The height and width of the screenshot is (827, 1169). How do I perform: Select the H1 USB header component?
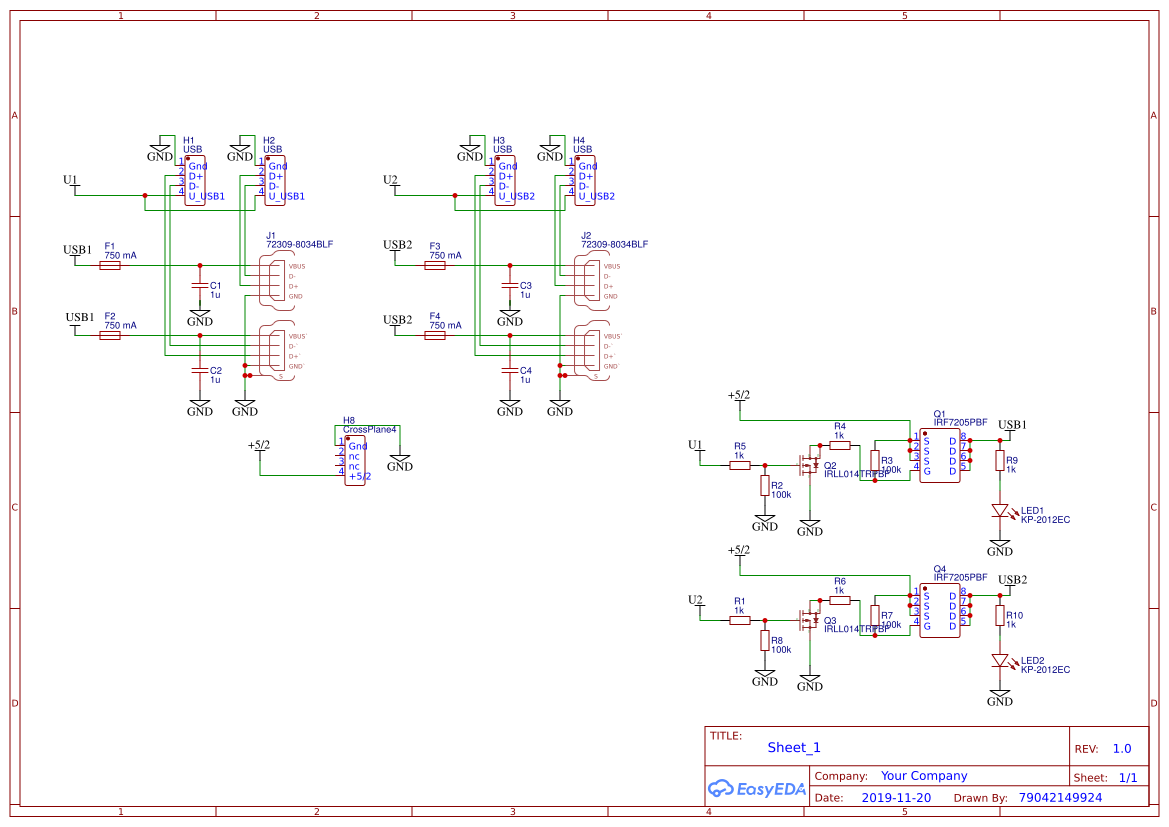tap(195, 180)
